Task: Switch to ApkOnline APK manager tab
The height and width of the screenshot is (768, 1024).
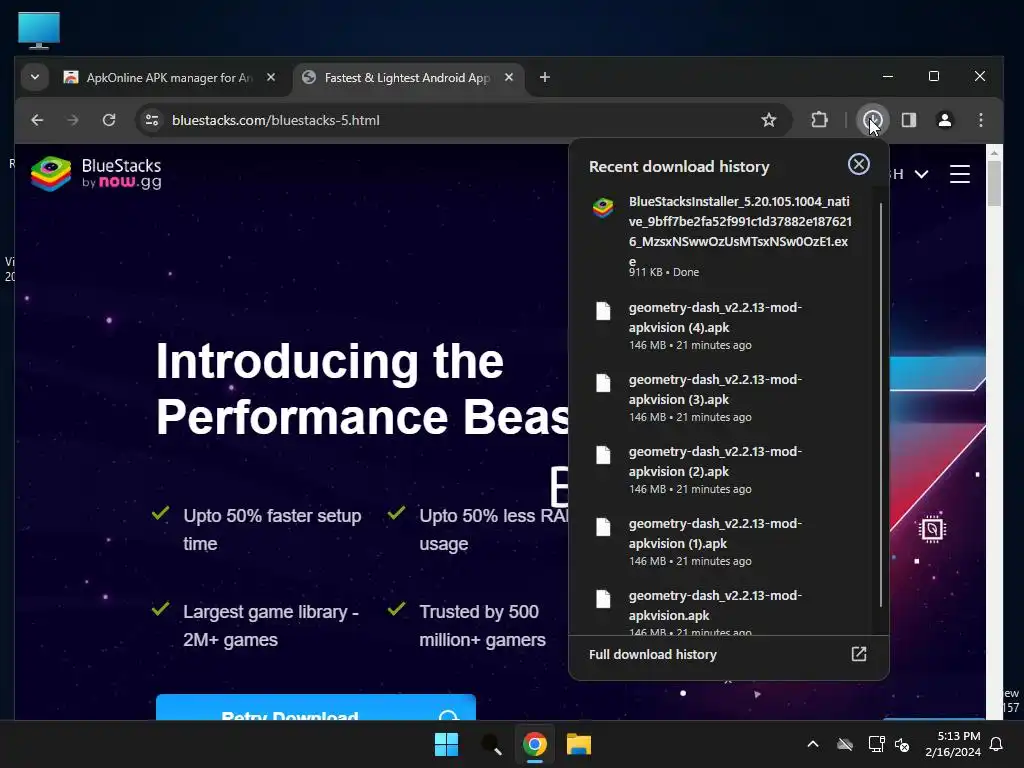Action: 168,78
